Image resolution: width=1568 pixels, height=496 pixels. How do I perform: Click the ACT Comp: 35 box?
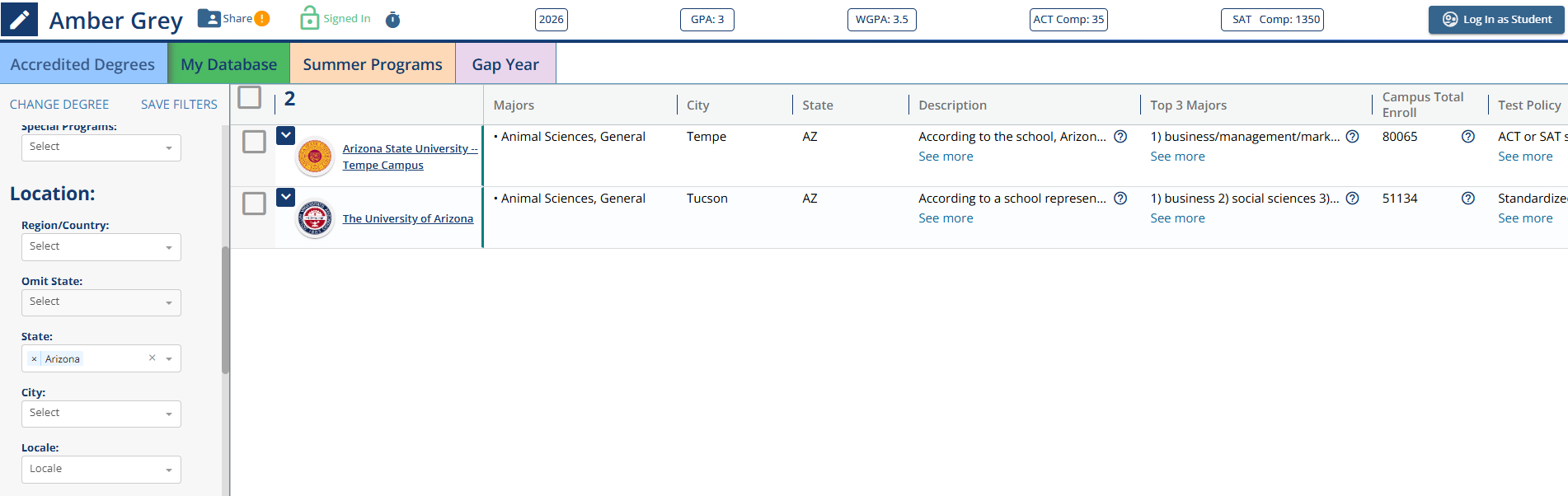tap(1068, 20)
